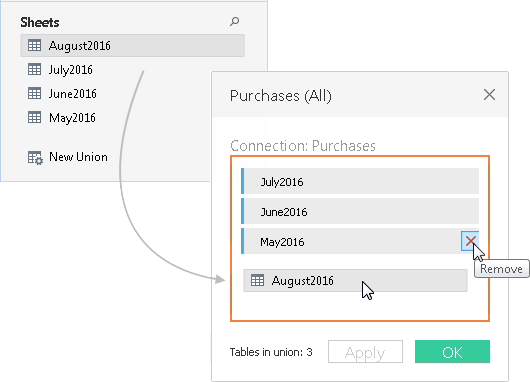The height and width of the screenshot is (382, 530).
Task: Select the May2016 sheet in Sheets pane
Action: click(72, 118)
